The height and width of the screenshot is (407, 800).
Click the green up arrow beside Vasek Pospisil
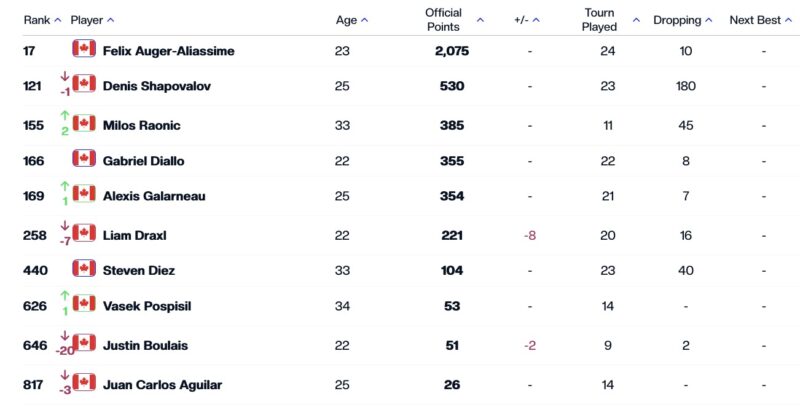click(65, 296)
